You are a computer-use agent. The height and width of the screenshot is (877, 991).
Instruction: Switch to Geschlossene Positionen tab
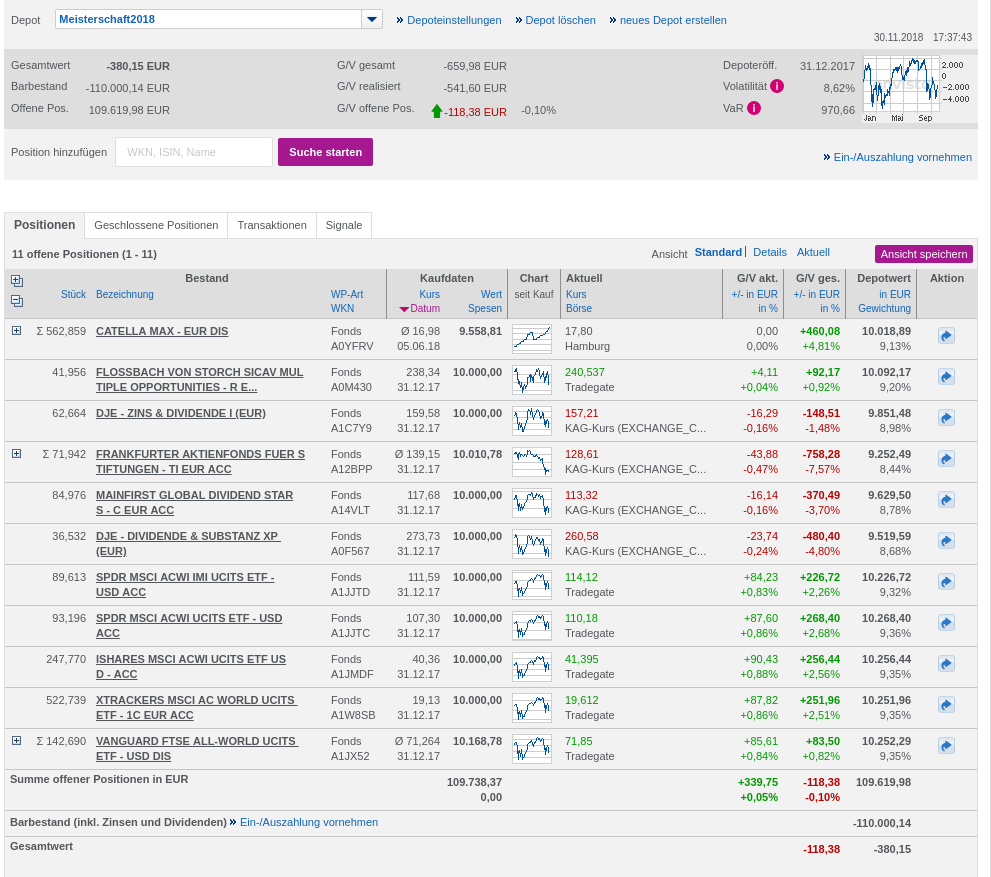(156, 225)
